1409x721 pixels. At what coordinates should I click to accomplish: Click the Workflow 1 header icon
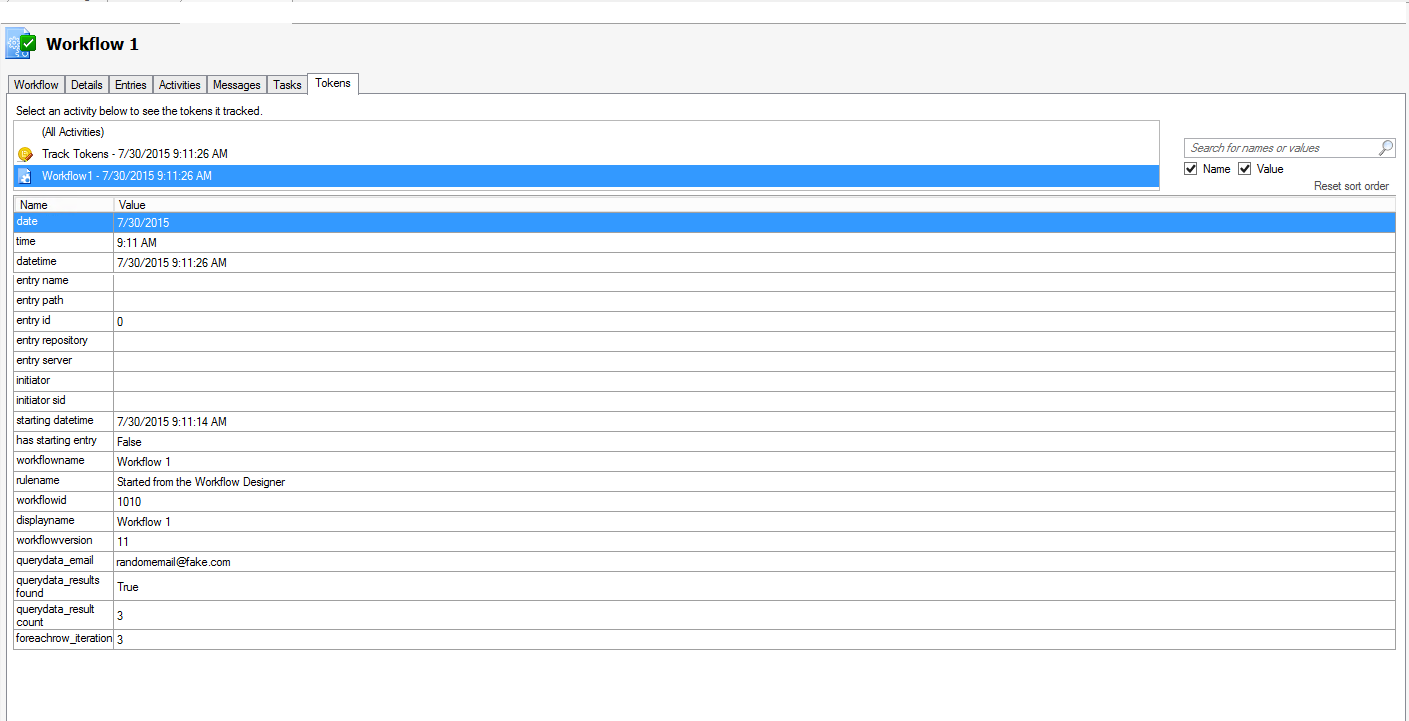[21, 44]
